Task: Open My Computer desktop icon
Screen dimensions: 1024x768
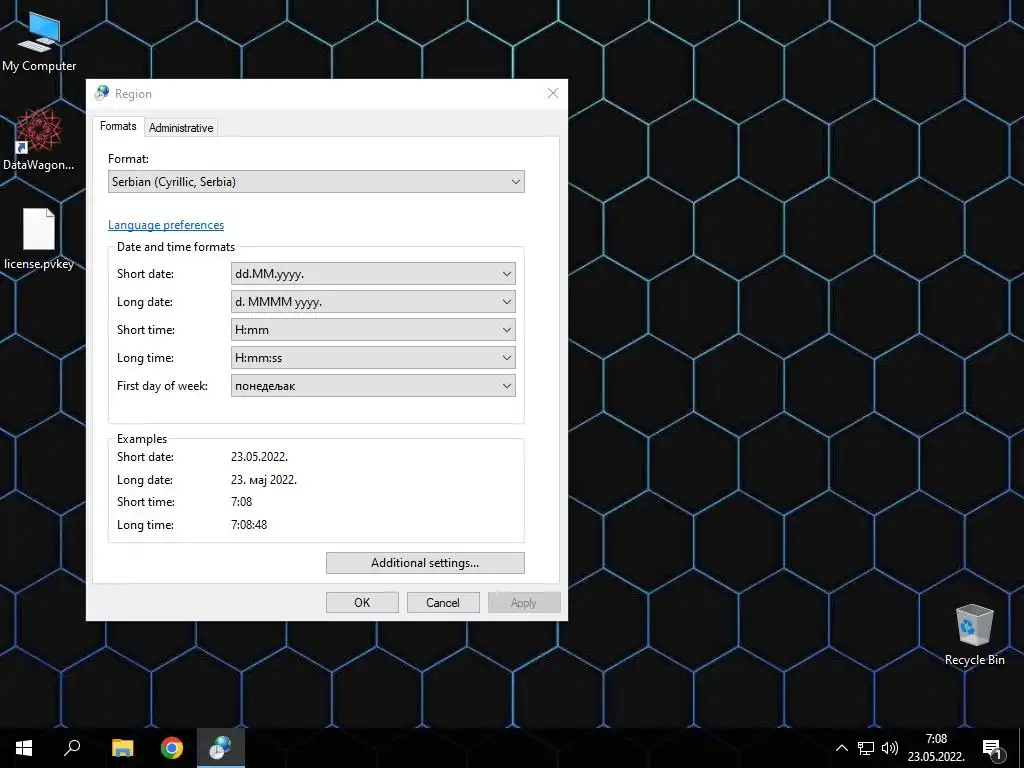Action: point(39,42)
